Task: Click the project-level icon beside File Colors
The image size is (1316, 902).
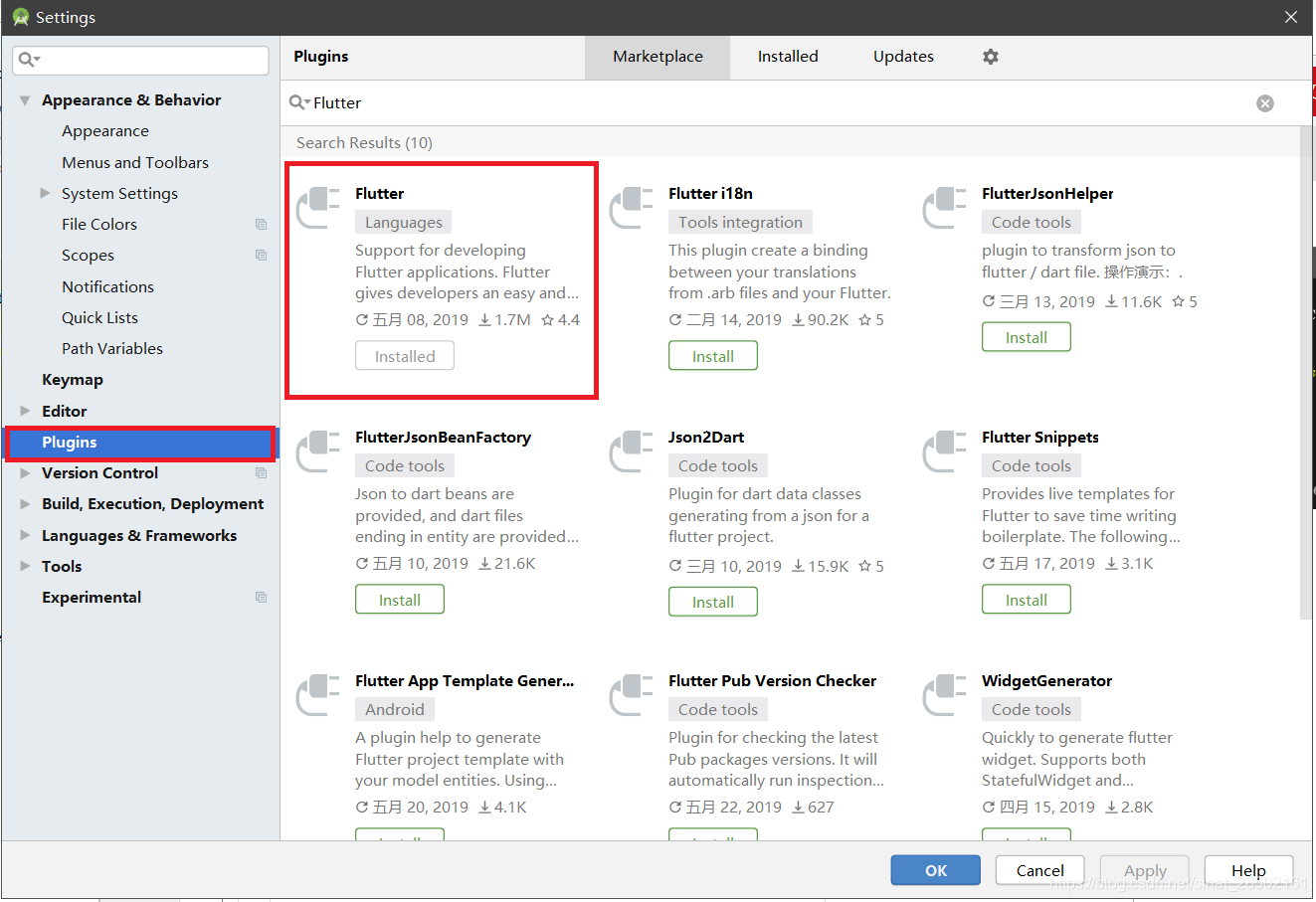Action: click(261, 225)
